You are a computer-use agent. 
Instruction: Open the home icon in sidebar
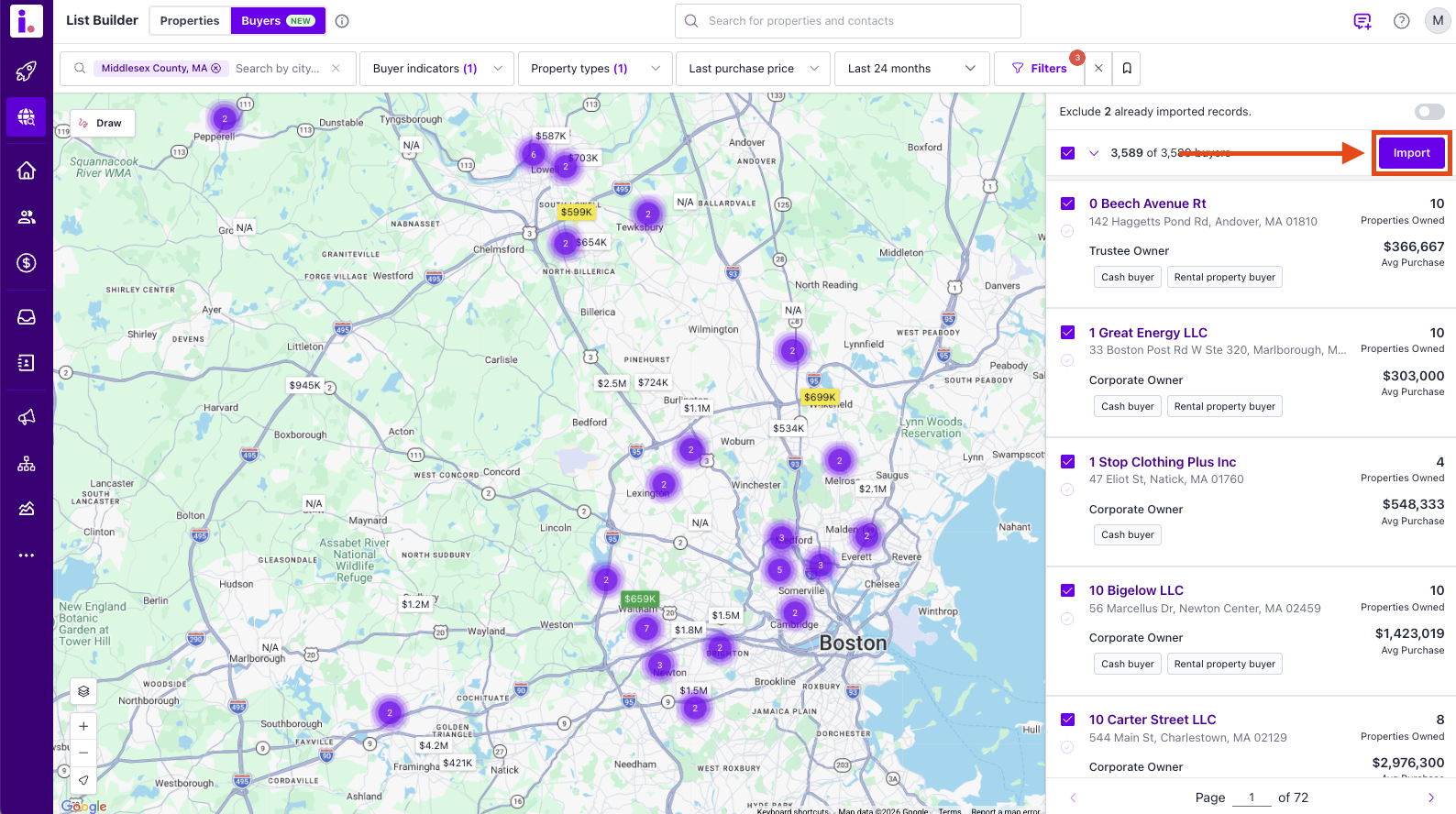click(x=27, y=170)
